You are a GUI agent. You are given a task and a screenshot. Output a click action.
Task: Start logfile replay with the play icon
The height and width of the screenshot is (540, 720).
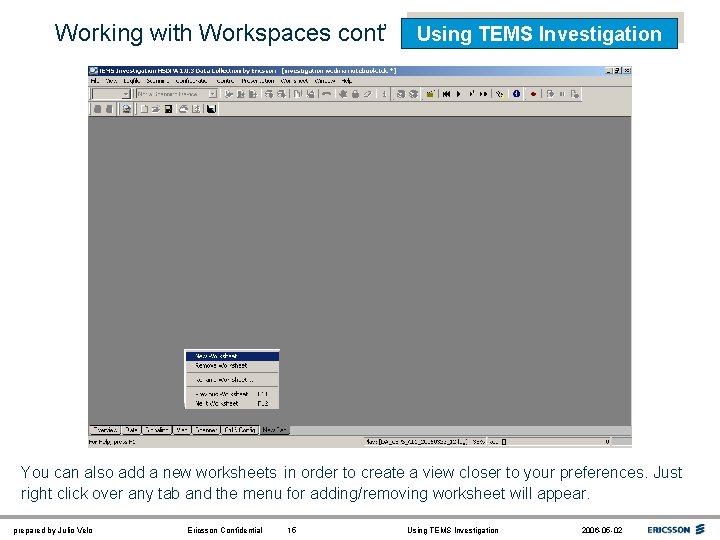(x=458, y=94)
